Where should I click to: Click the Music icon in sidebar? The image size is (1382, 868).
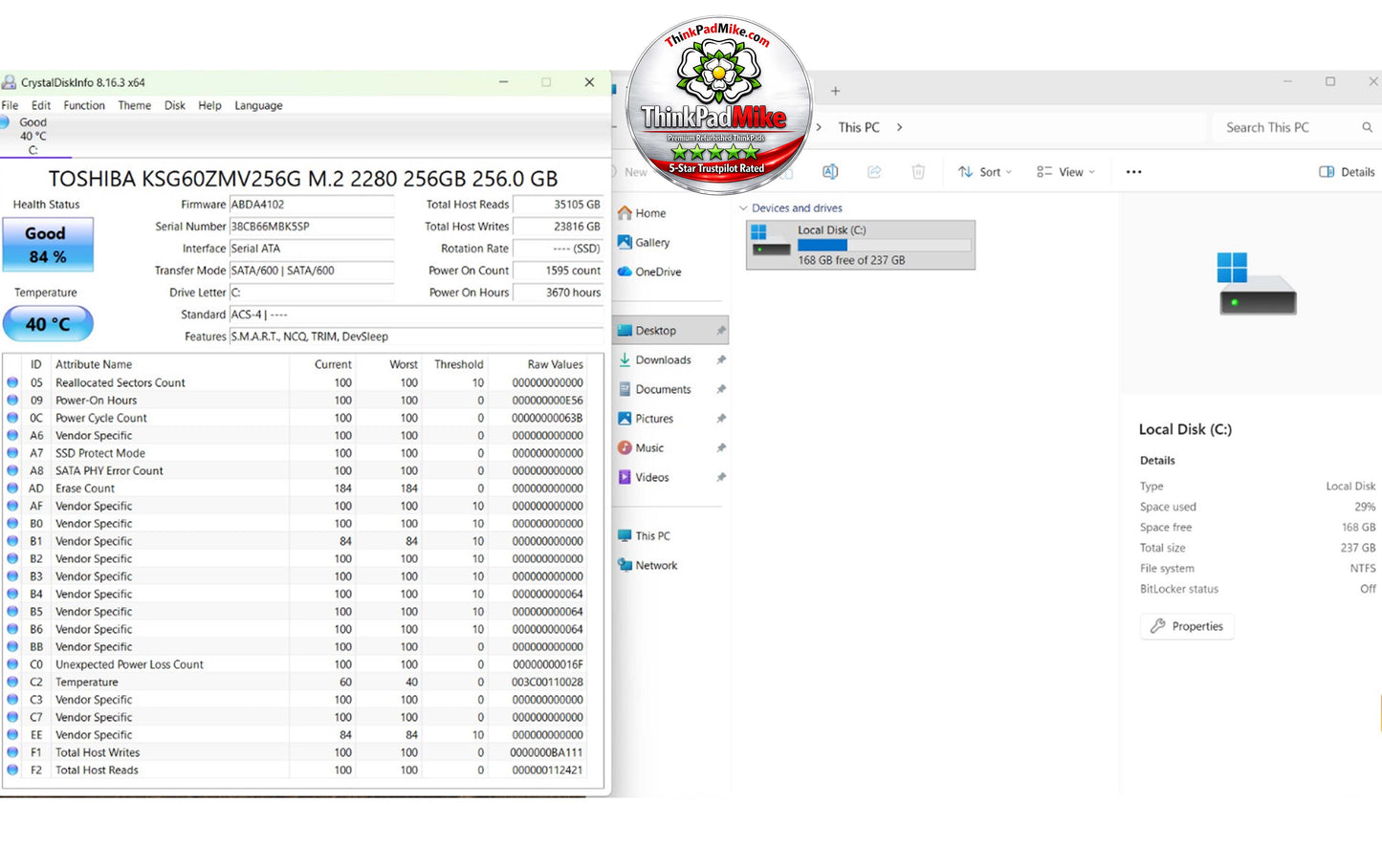click(625, 447)
